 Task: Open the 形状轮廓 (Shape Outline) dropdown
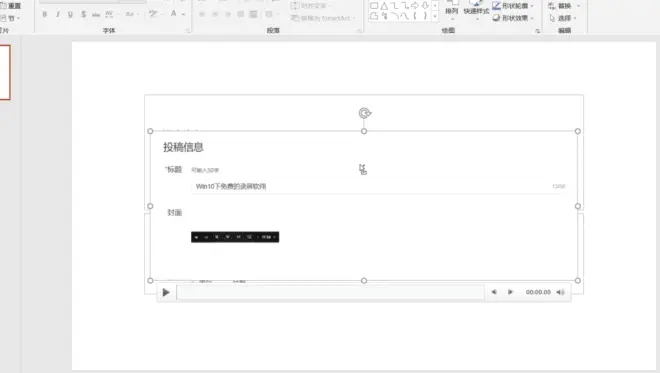(x=513, y=6)
